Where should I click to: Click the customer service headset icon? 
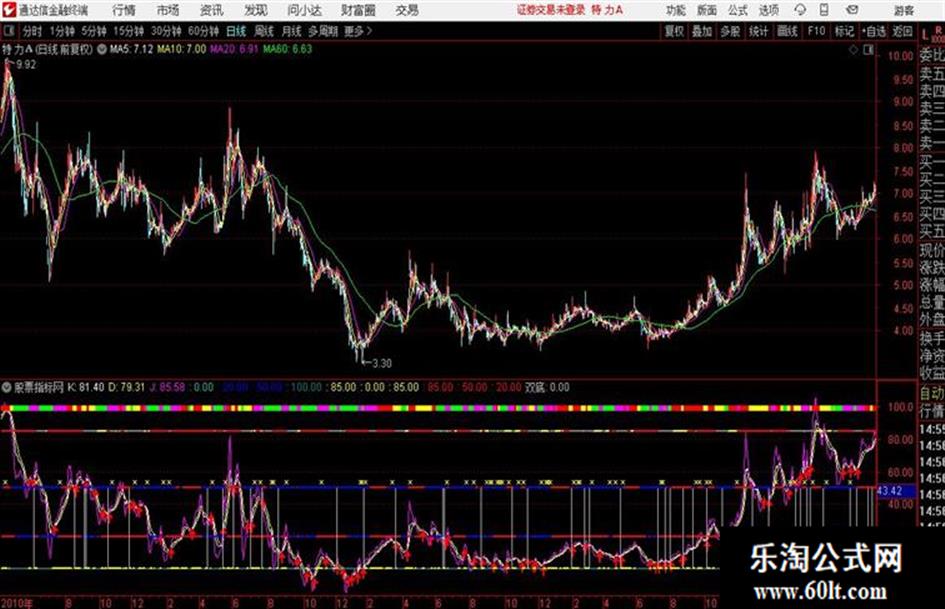pyautogui.click(x=800, y=10)
